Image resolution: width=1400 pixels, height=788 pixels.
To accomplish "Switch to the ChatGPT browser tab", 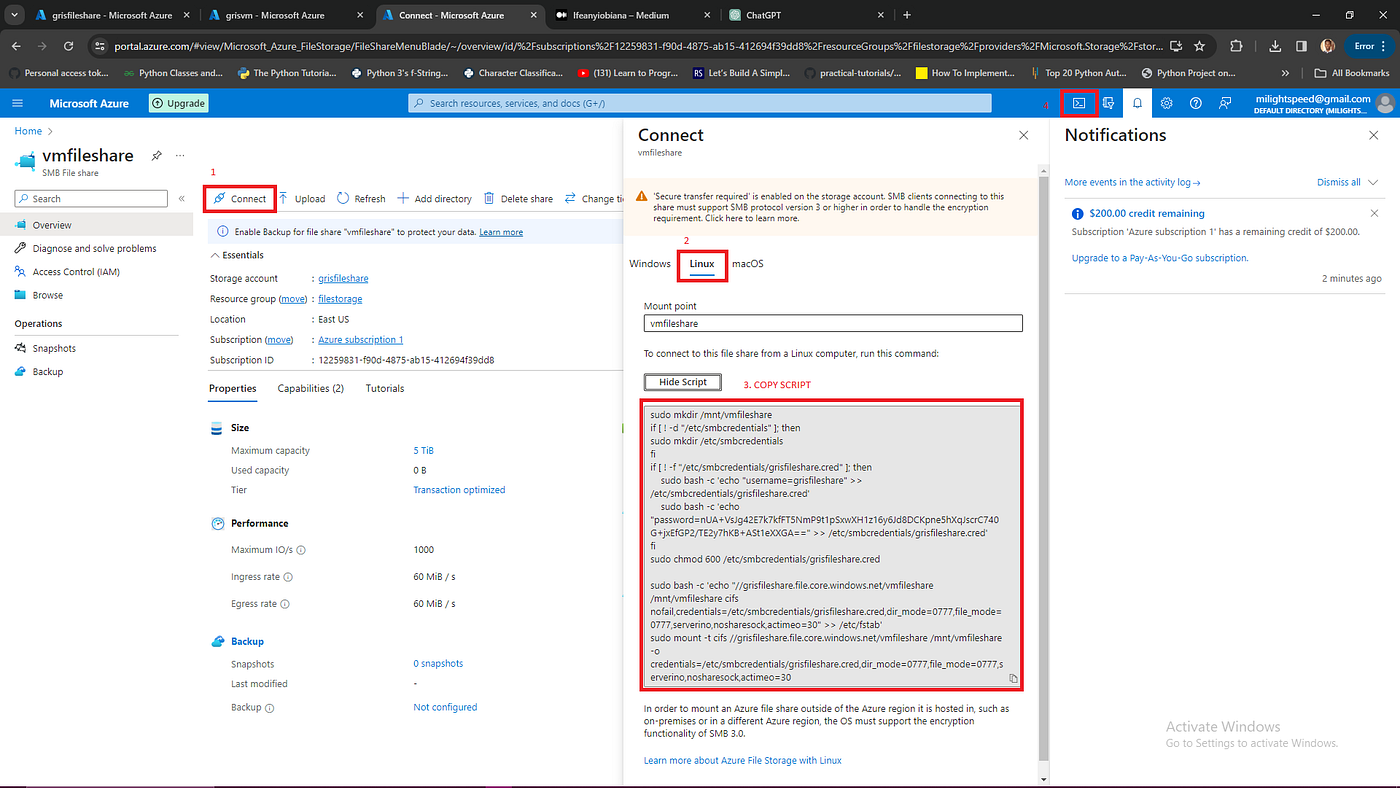I will (x=805, y=15).
